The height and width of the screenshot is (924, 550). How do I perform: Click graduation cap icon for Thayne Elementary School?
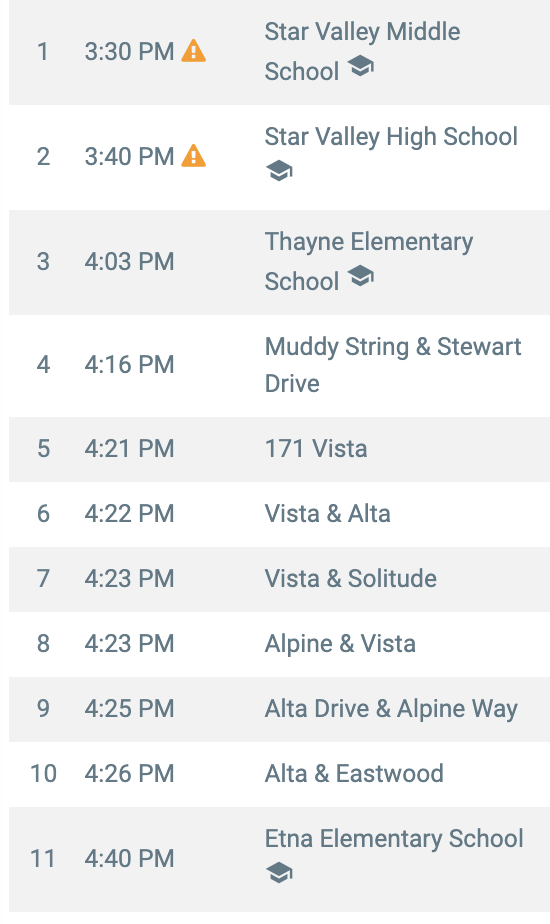(x=360, y=276)
